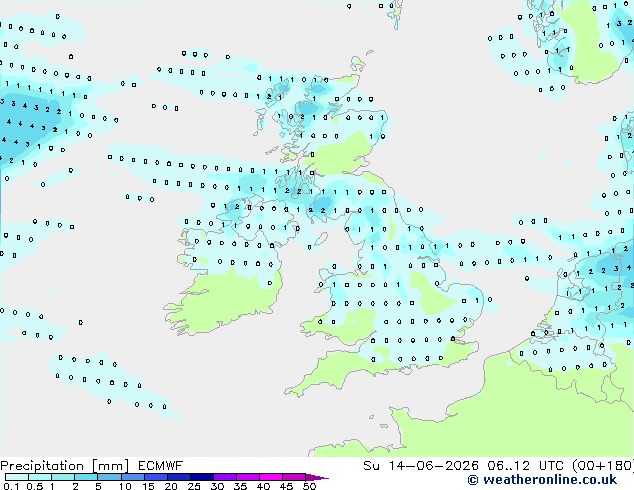This screenshot has height=490, width=634.
Task: Select the 1–2 mm legend swatch
Action: click(x=63, y=477)
